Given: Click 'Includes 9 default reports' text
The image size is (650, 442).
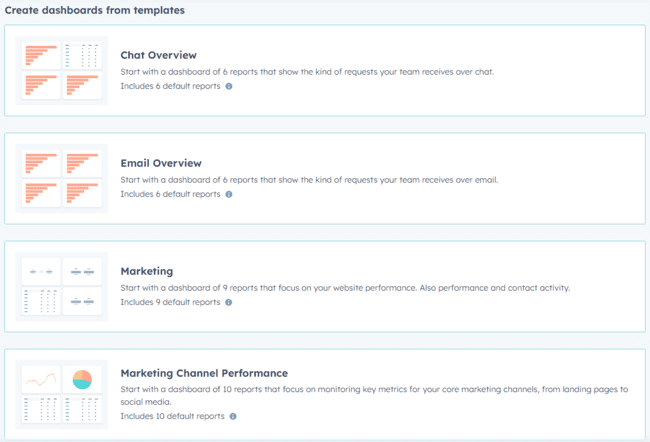Looking at the screenshot, I should (170, 302).
